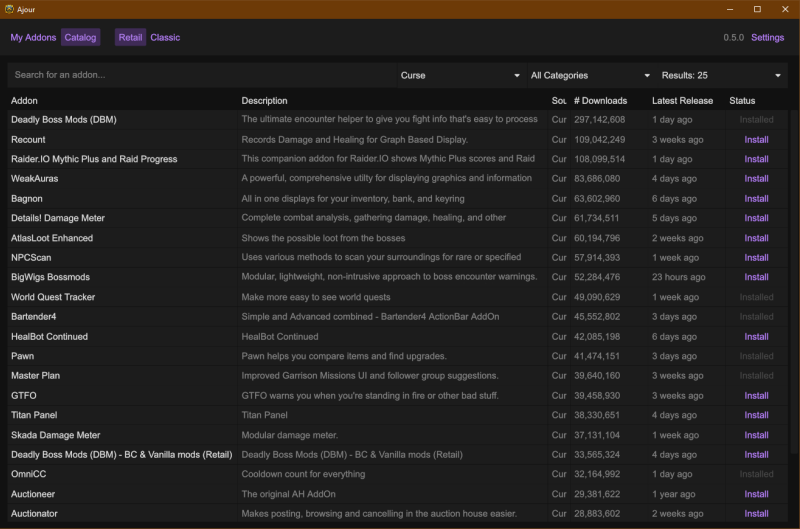The image size is (800, 529).
Task: Click the '1 year ago' release date
Action: 673,494
